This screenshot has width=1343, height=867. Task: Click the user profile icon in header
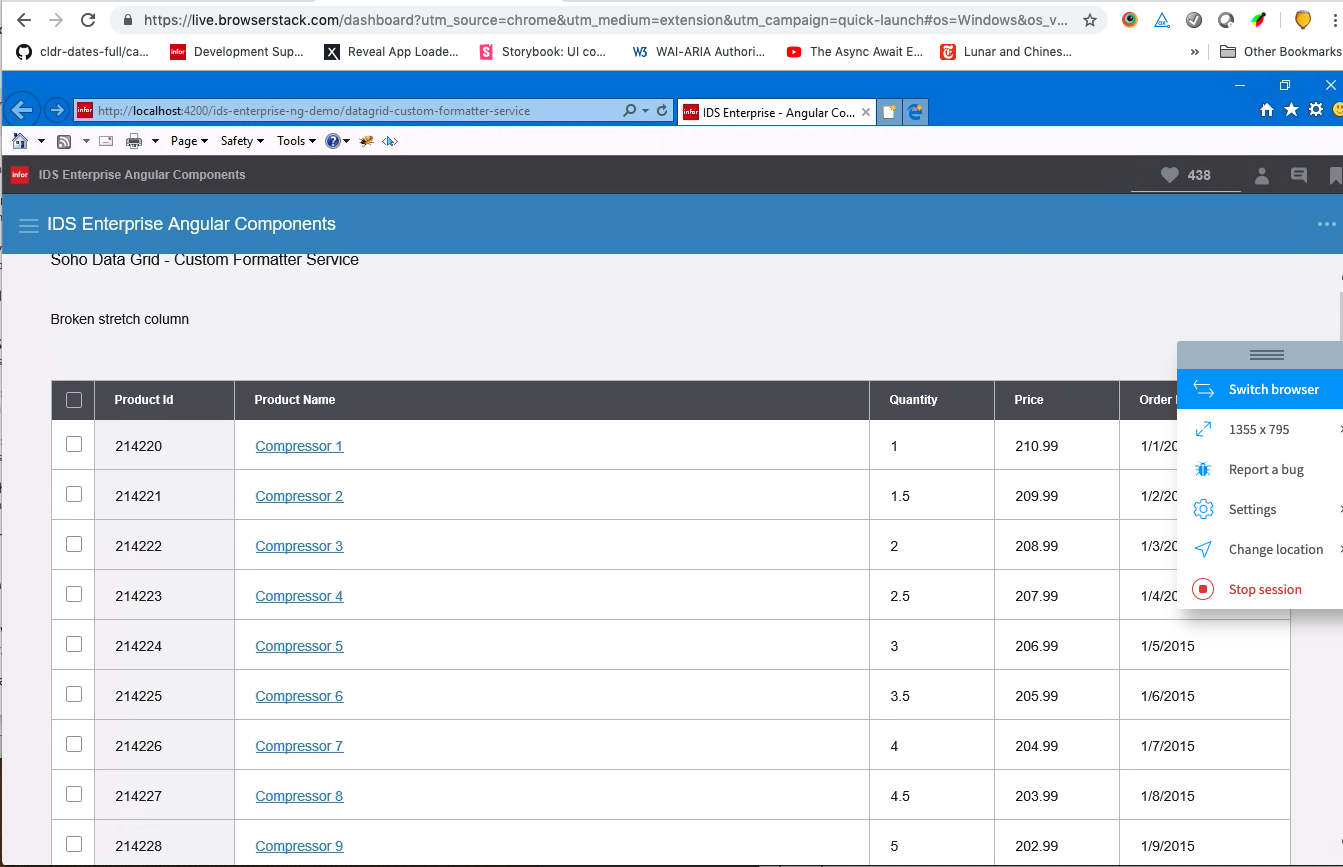pos(1262,175)
